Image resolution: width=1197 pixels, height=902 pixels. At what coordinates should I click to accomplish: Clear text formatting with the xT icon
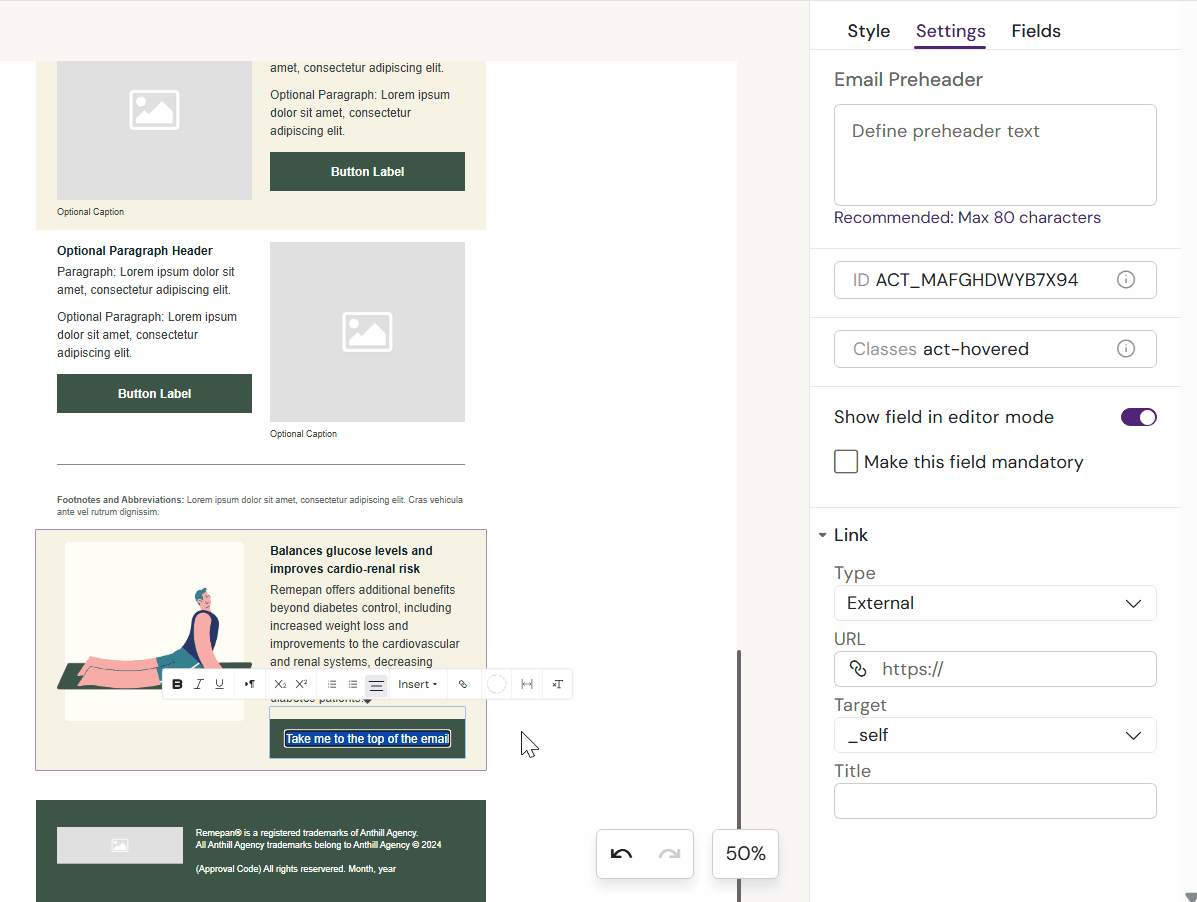pyautogui.click(x=557, y=684)
